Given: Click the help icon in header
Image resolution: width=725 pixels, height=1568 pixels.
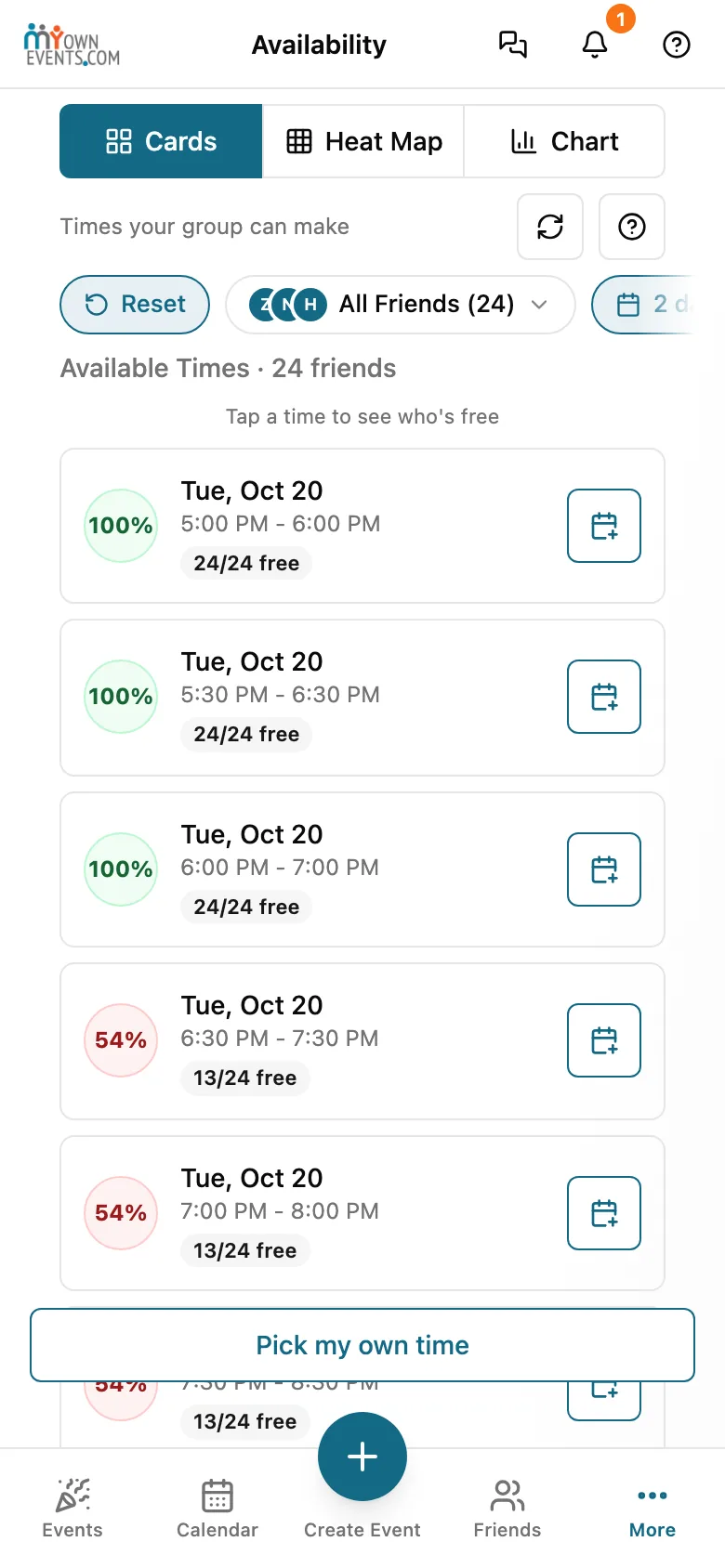Looking at the screenshot, I should [x=677, y=45].
